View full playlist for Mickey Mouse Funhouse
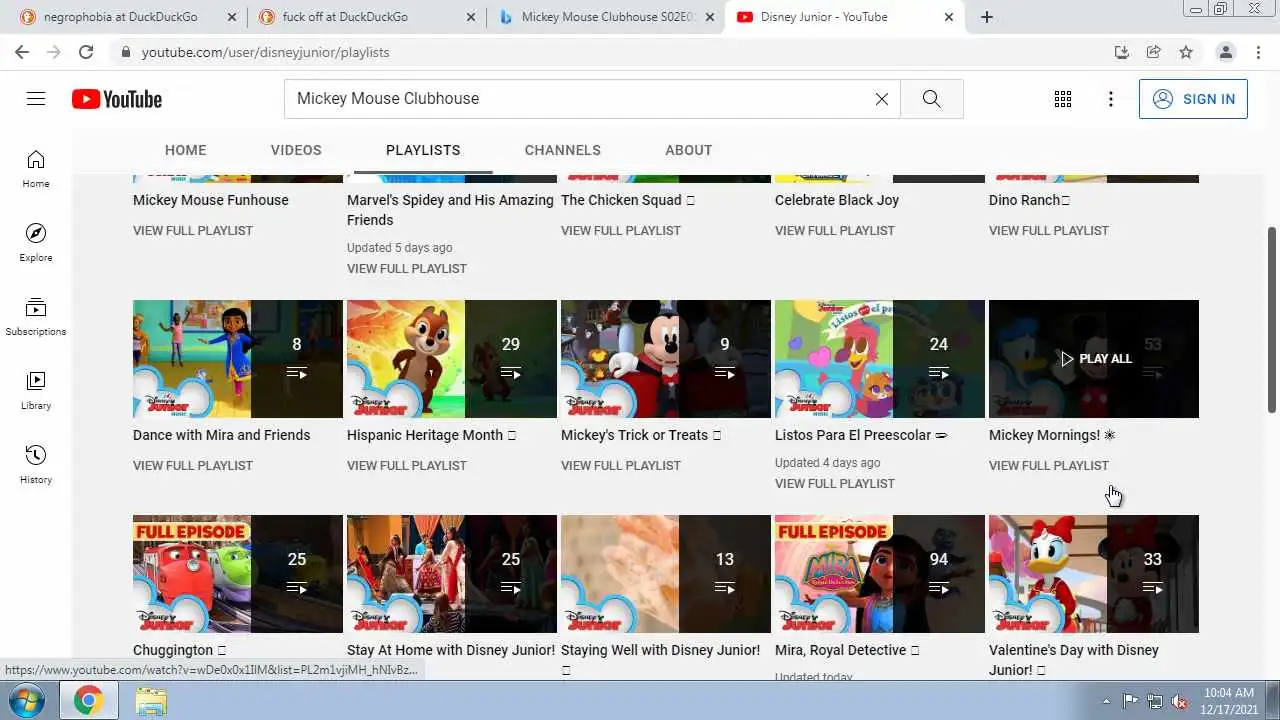The height and width of the screenshot is (720, 1280). (193, 230)
